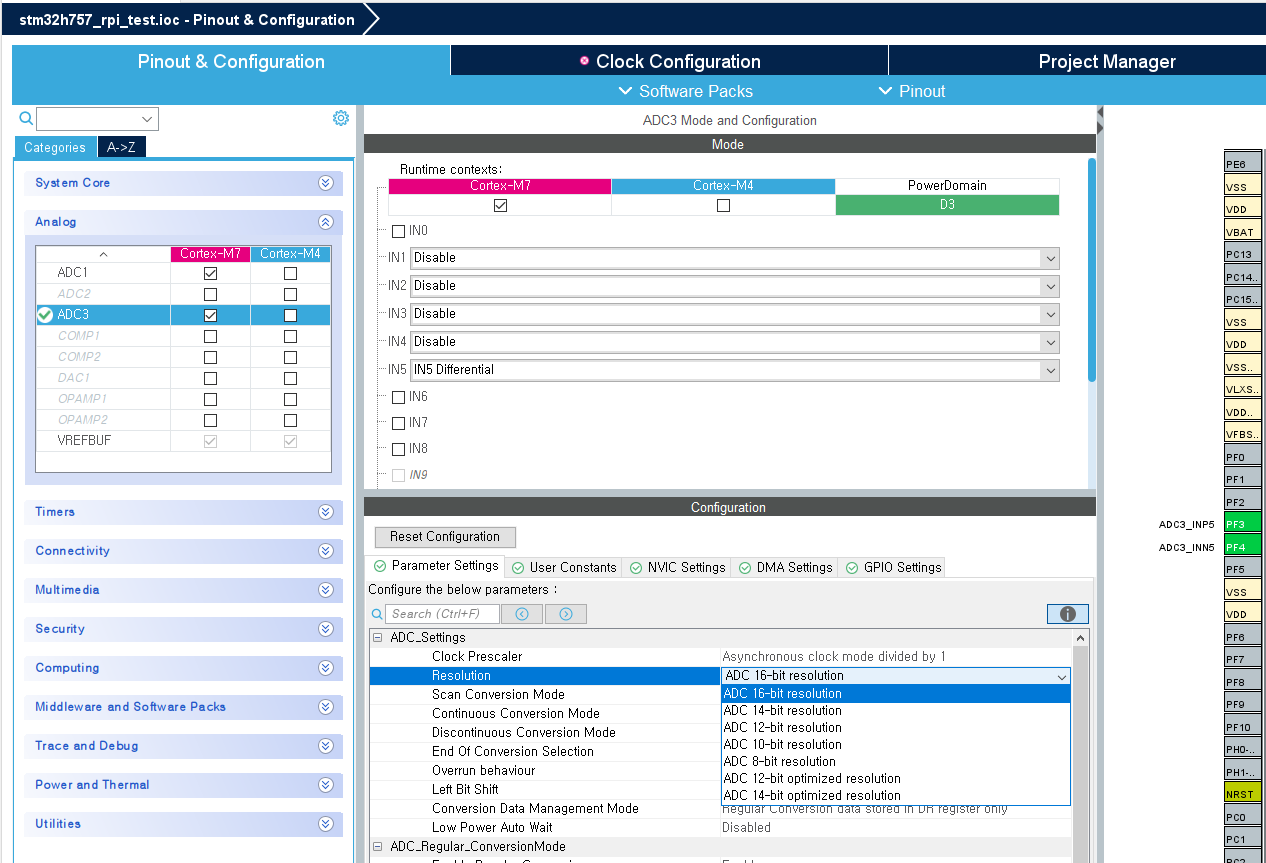Screen dimensions: 1266x863
Task: Select the NRST pin on the chip
Action: [x=1243, y=794]
